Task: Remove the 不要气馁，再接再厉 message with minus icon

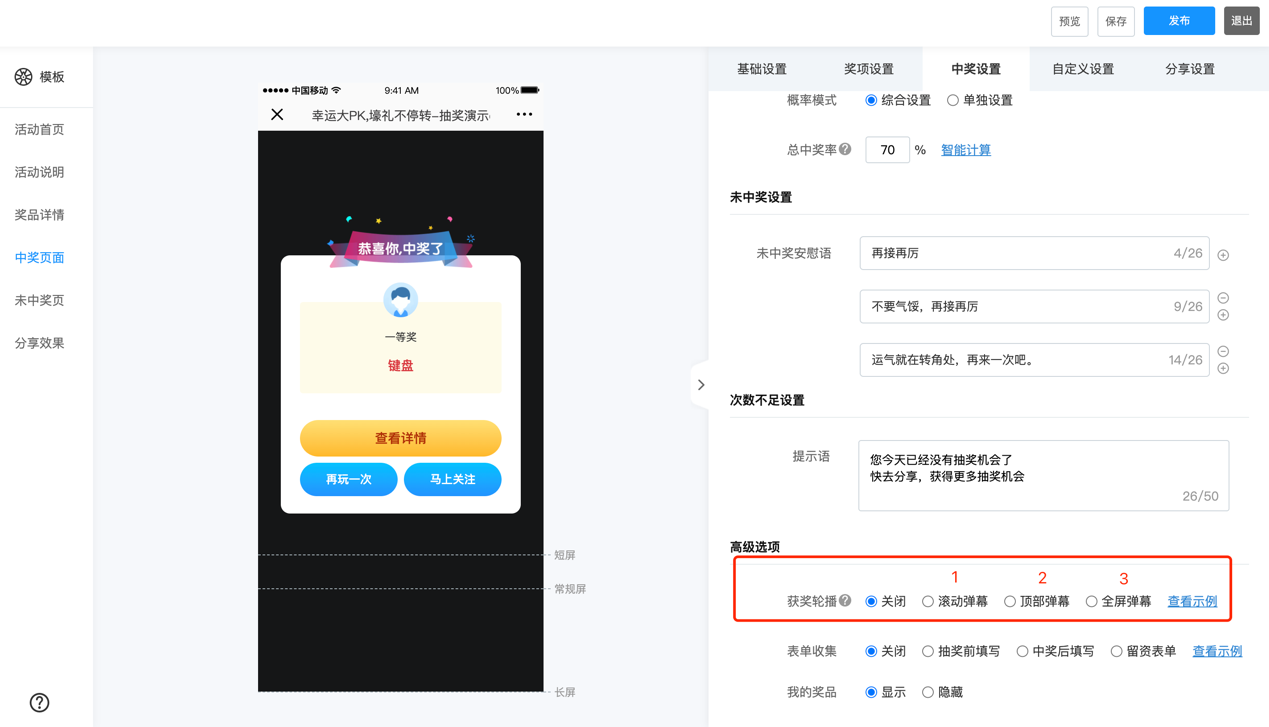Action: click(1223, 298)
